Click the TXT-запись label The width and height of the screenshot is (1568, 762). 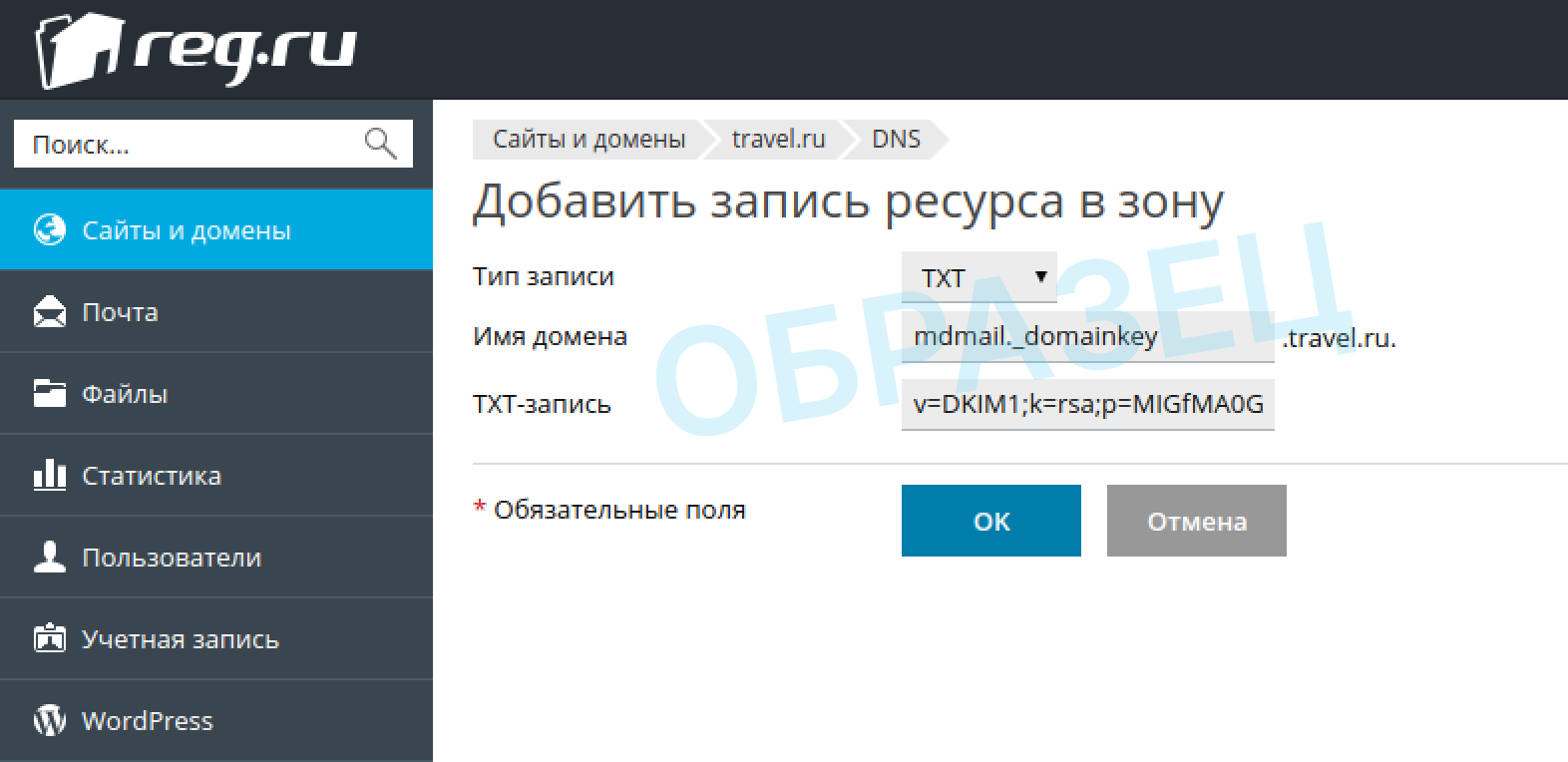pos(542,404)
